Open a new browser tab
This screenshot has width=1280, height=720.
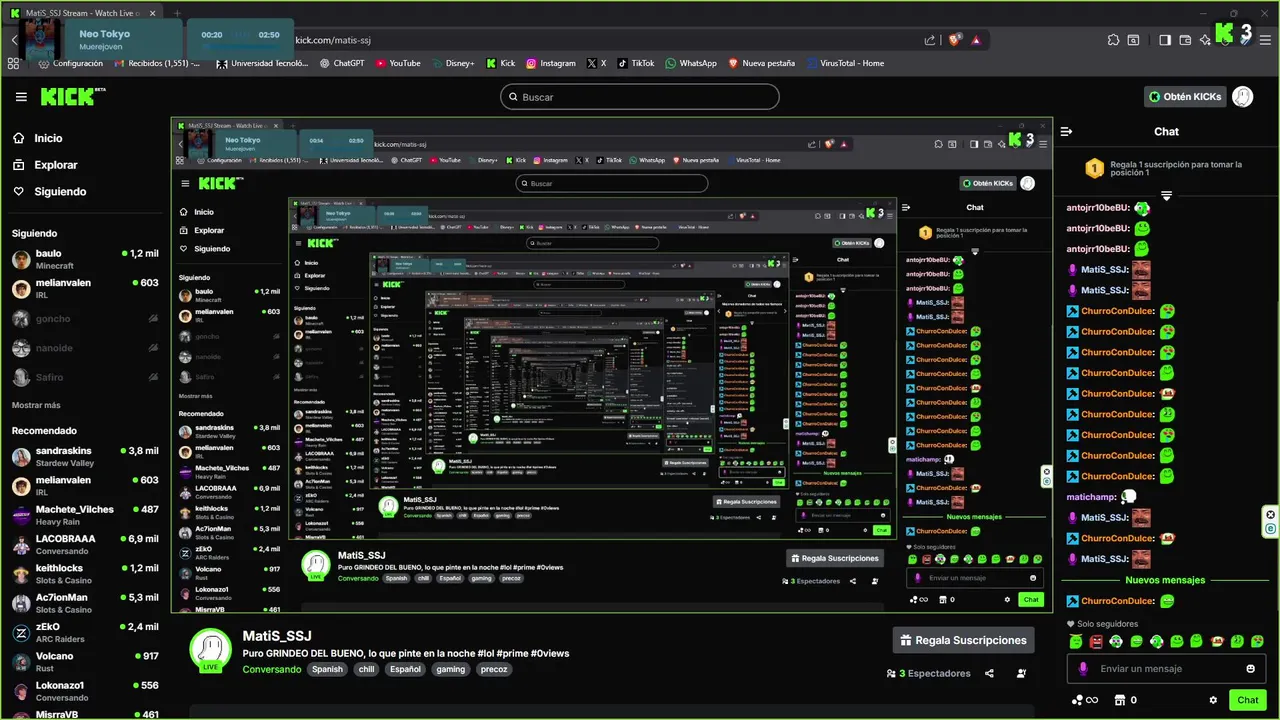177,13
